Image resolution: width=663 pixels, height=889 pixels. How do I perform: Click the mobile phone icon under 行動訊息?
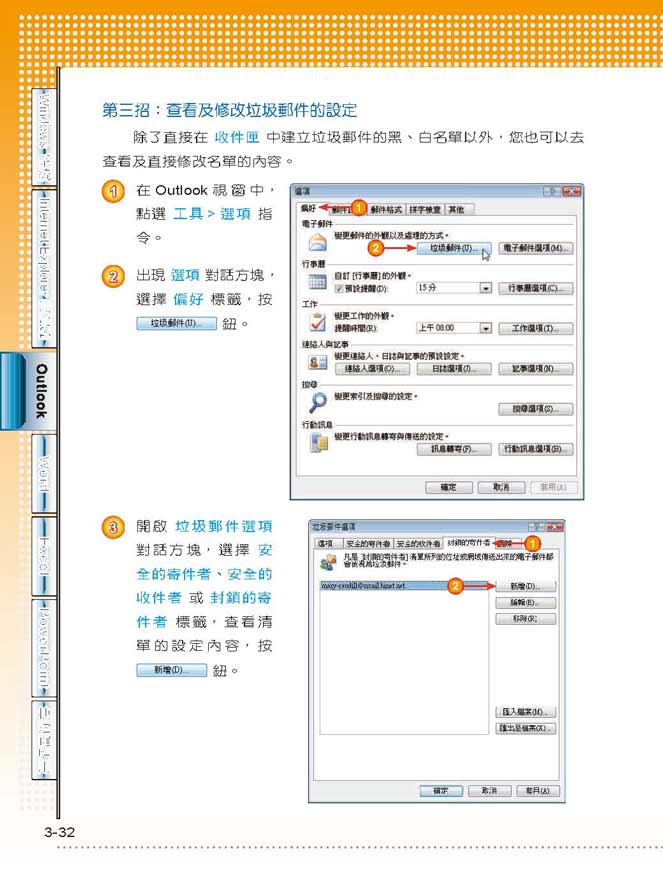pos(319,443)
